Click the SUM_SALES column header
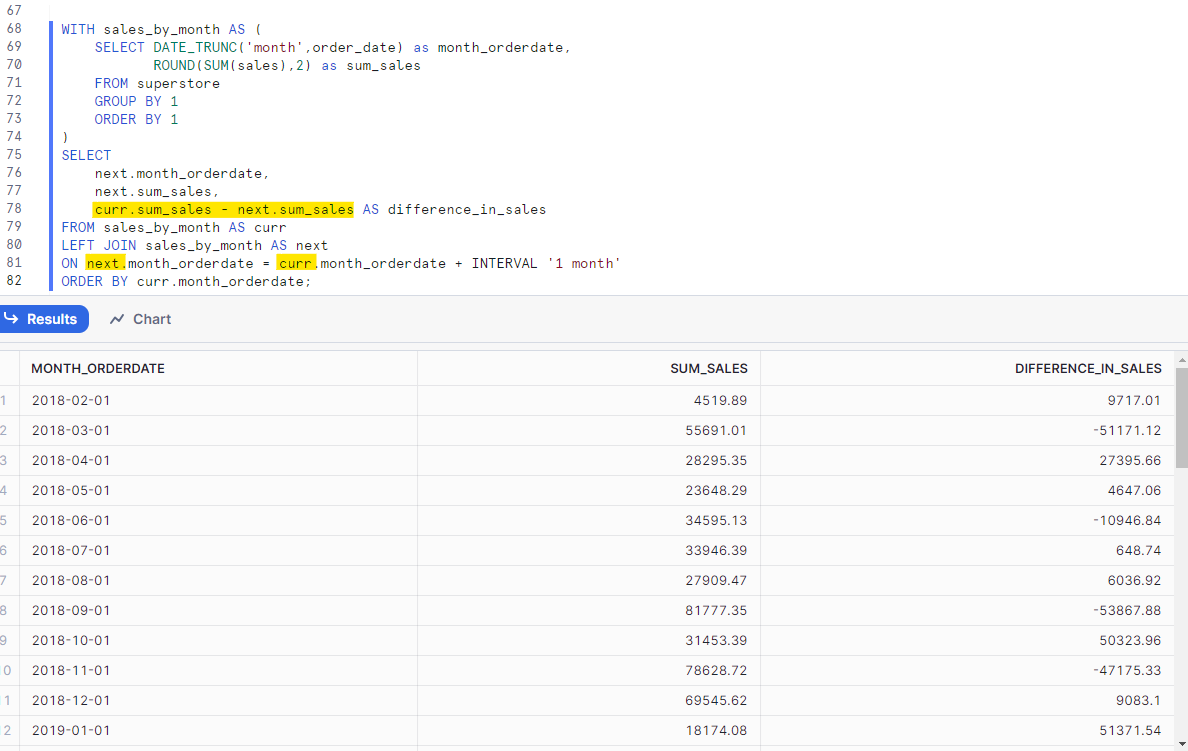 708,369
